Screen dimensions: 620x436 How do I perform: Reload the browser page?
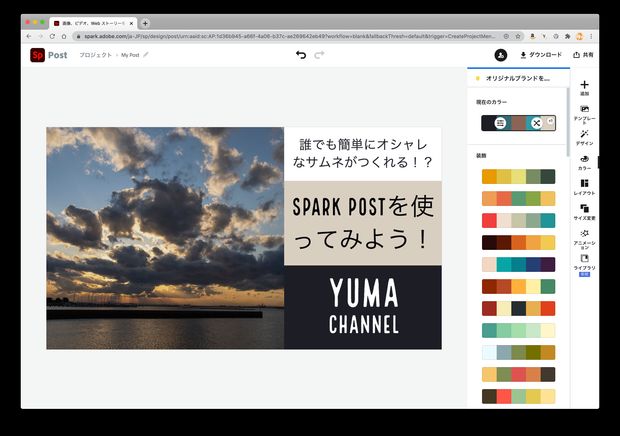coord(52,36)
